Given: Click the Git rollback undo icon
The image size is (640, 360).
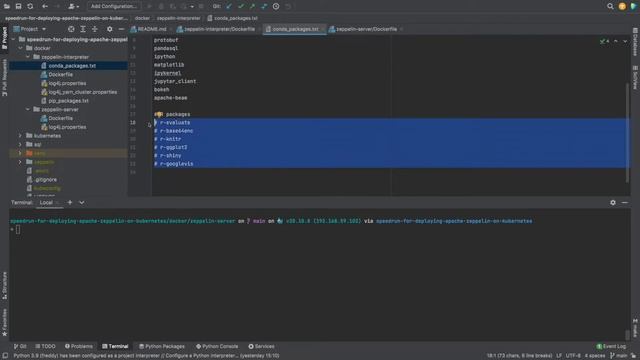Looking at the screenshot, I should point(288,6).
